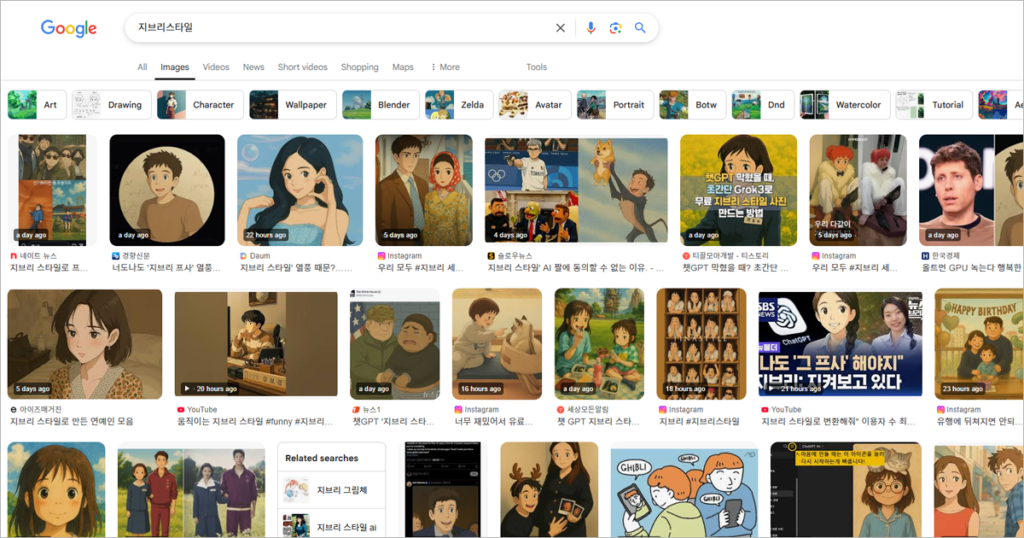The width and height of the screenshot is (1024, 538).
Task: Select the Botw filter chip
Action: point(692,104)
